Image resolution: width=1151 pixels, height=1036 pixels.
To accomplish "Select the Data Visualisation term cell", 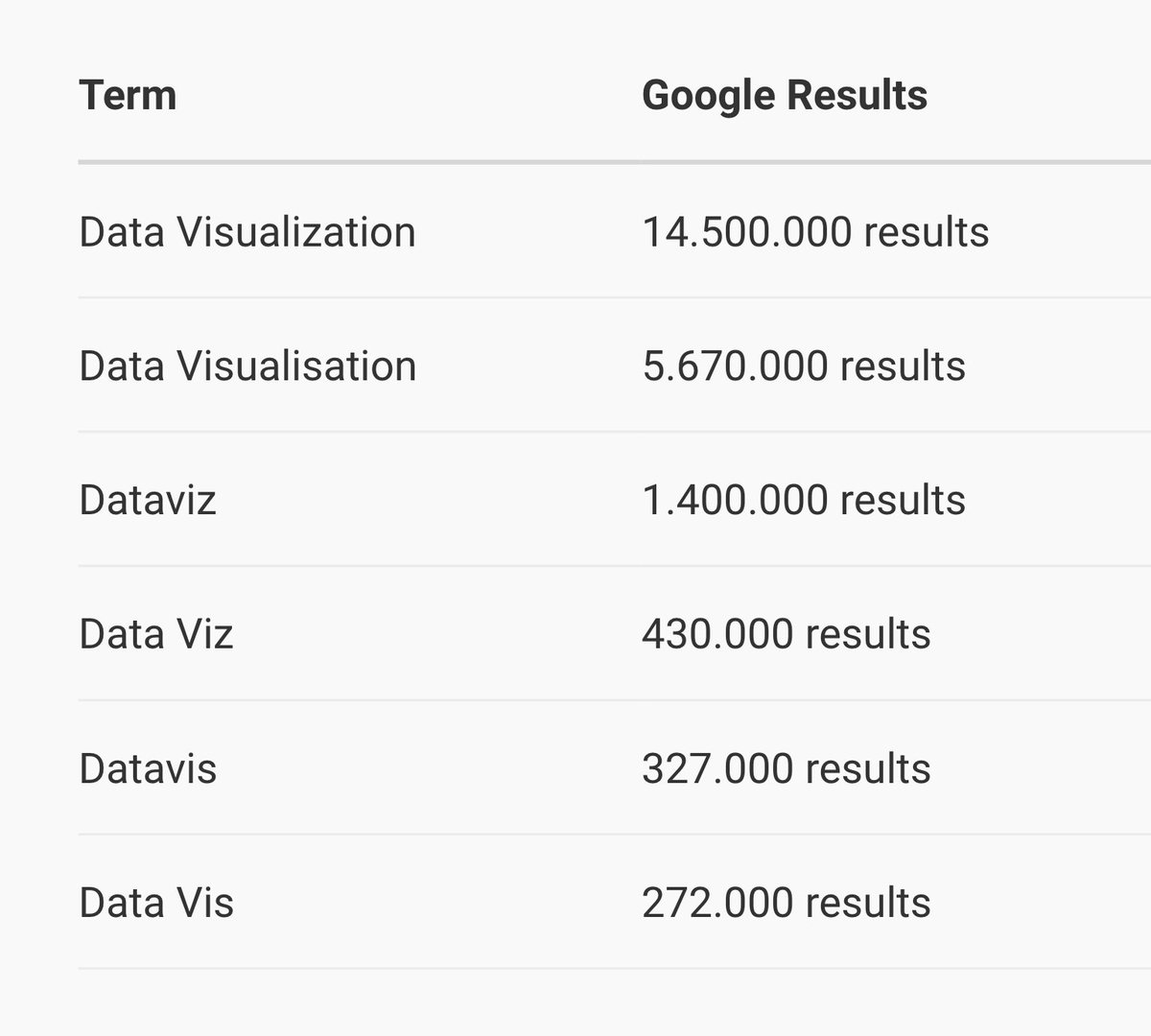I will [247, 366].
